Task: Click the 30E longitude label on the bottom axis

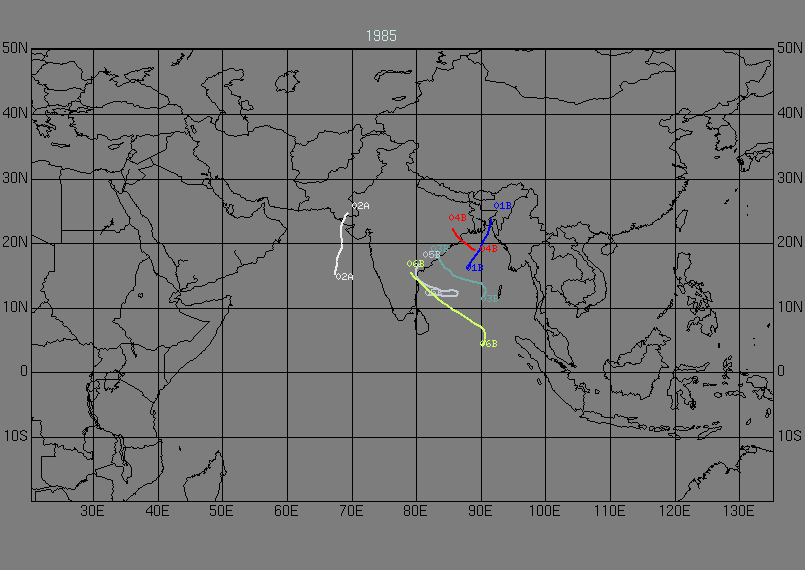Action: click(x=92, y=511)
